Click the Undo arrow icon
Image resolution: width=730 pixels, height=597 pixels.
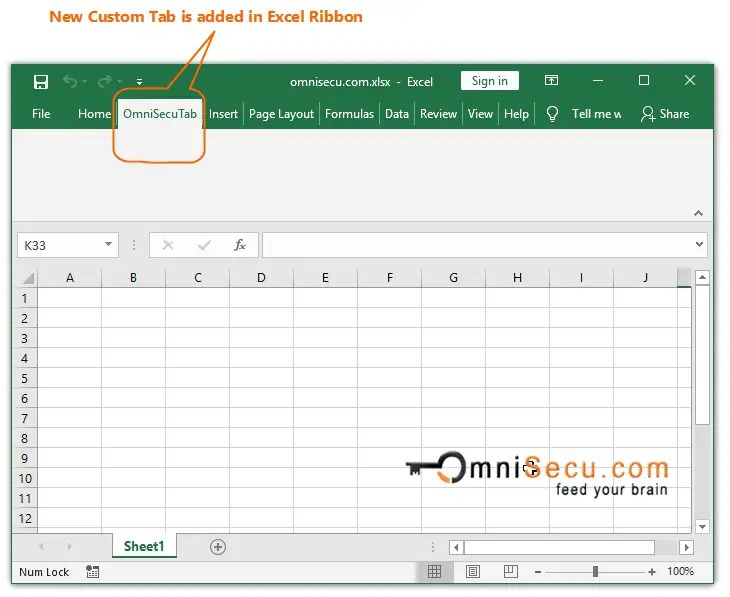point(70,81)
